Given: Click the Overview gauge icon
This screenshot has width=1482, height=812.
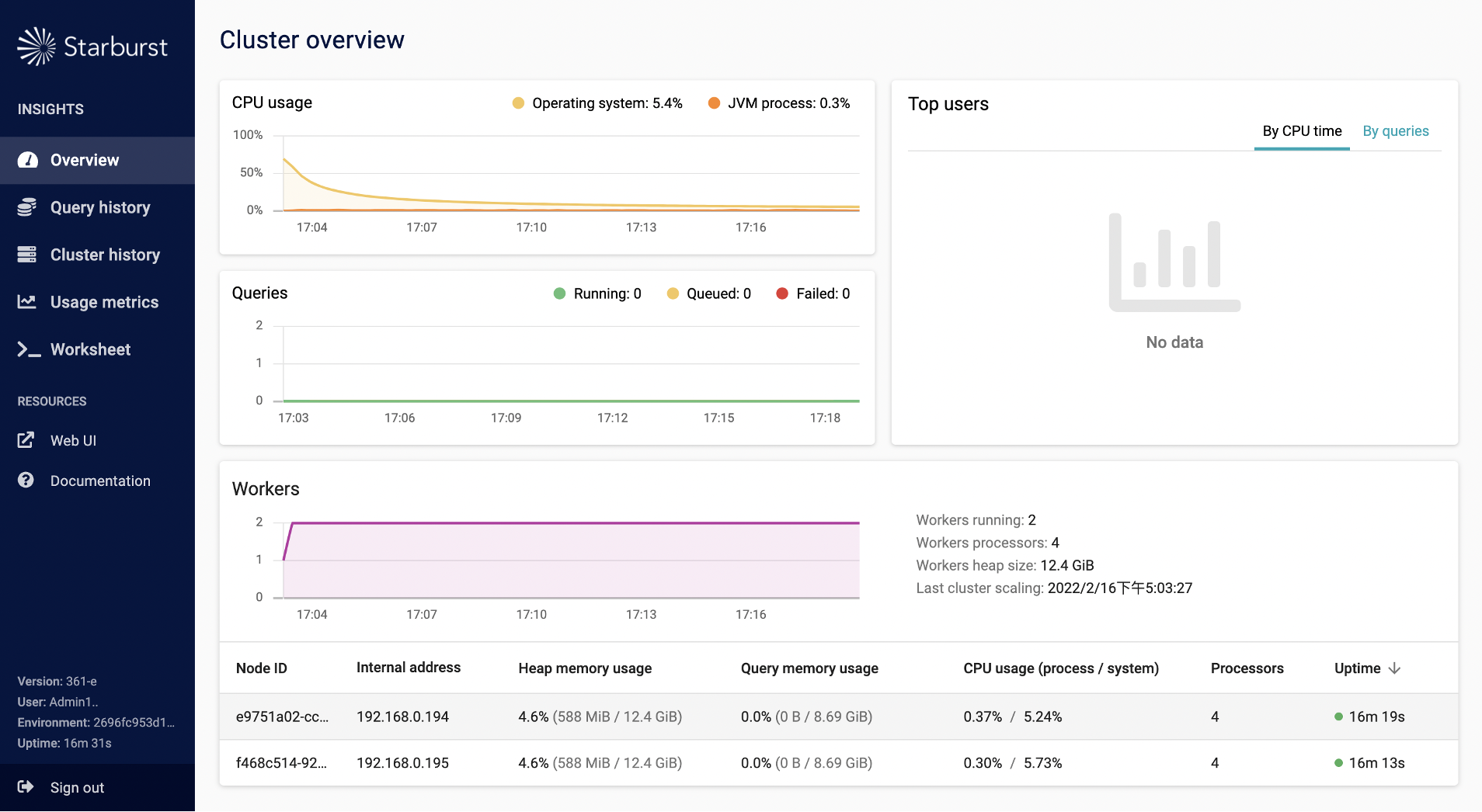Looking at the screenshot, I should coord(27,160).
